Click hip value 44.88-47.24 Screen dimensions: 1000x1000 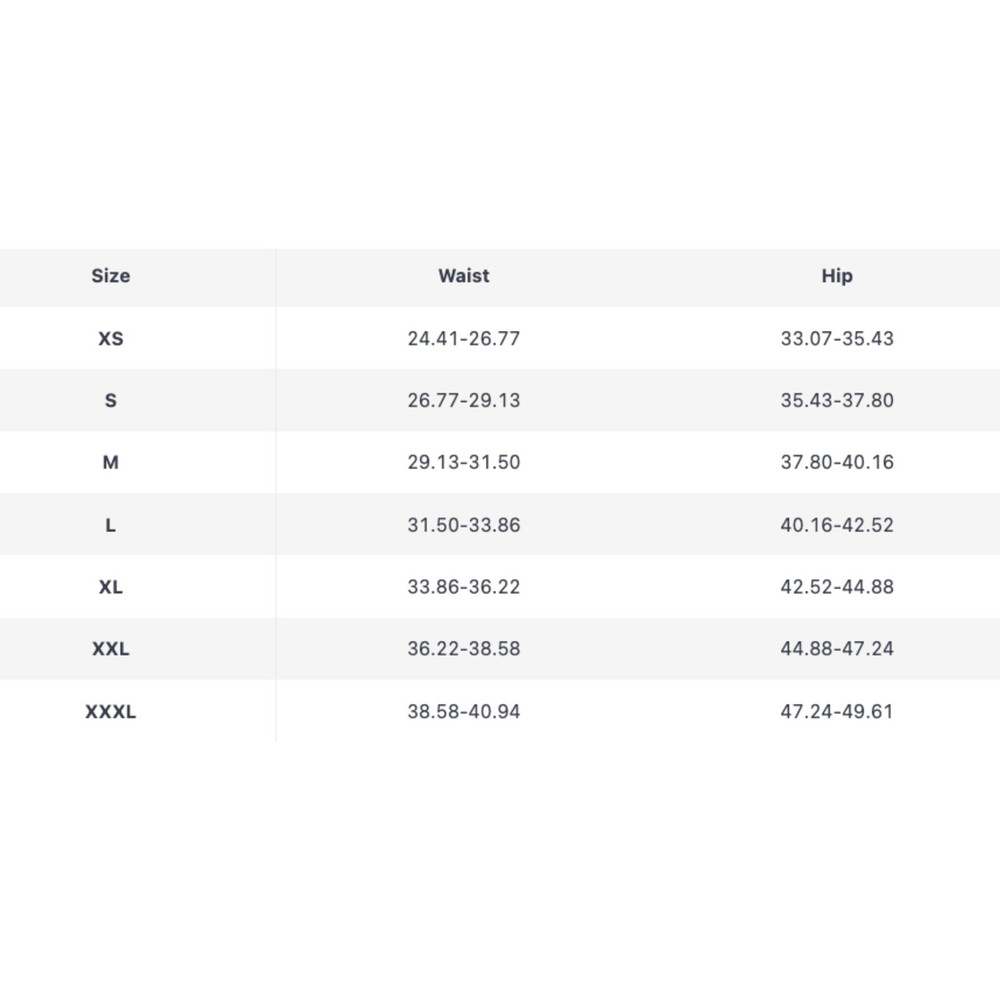pos(837,649)
